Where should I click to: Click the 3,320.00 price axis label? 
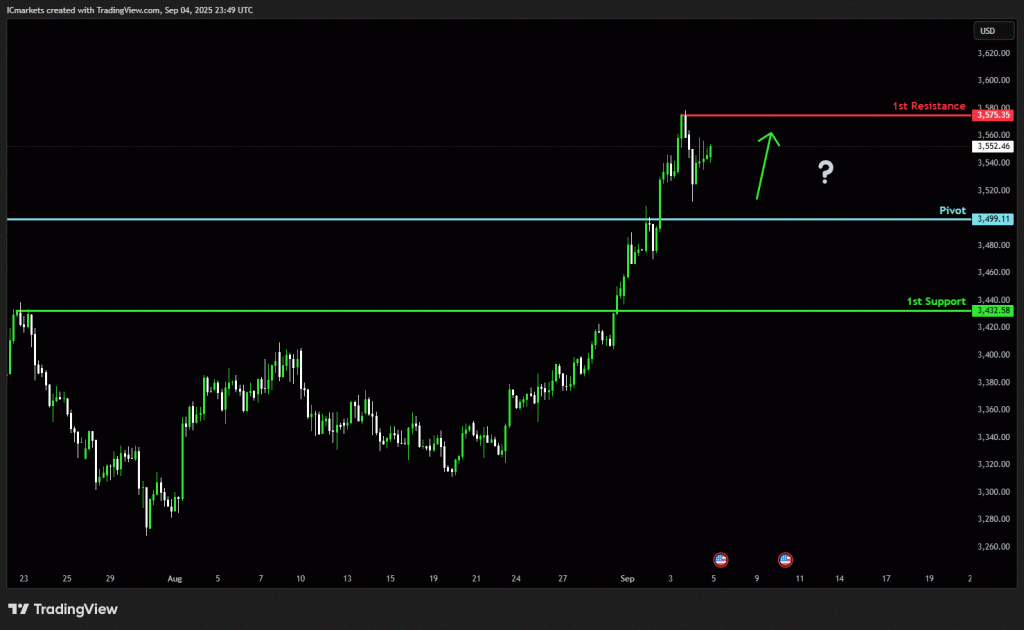coord(993,464)
